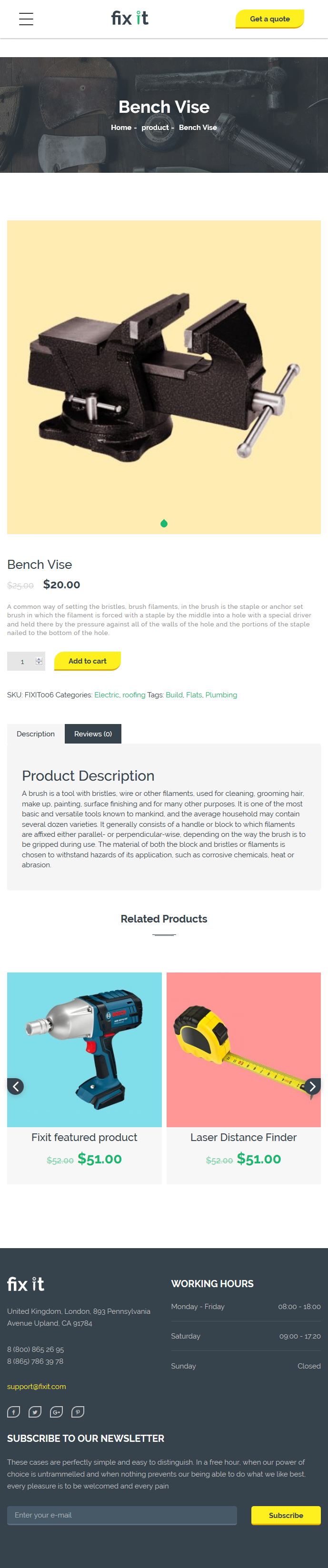The image size is (328, 1568).
Task: Open the Pinterest social icon
Action: coord(78,1411)
